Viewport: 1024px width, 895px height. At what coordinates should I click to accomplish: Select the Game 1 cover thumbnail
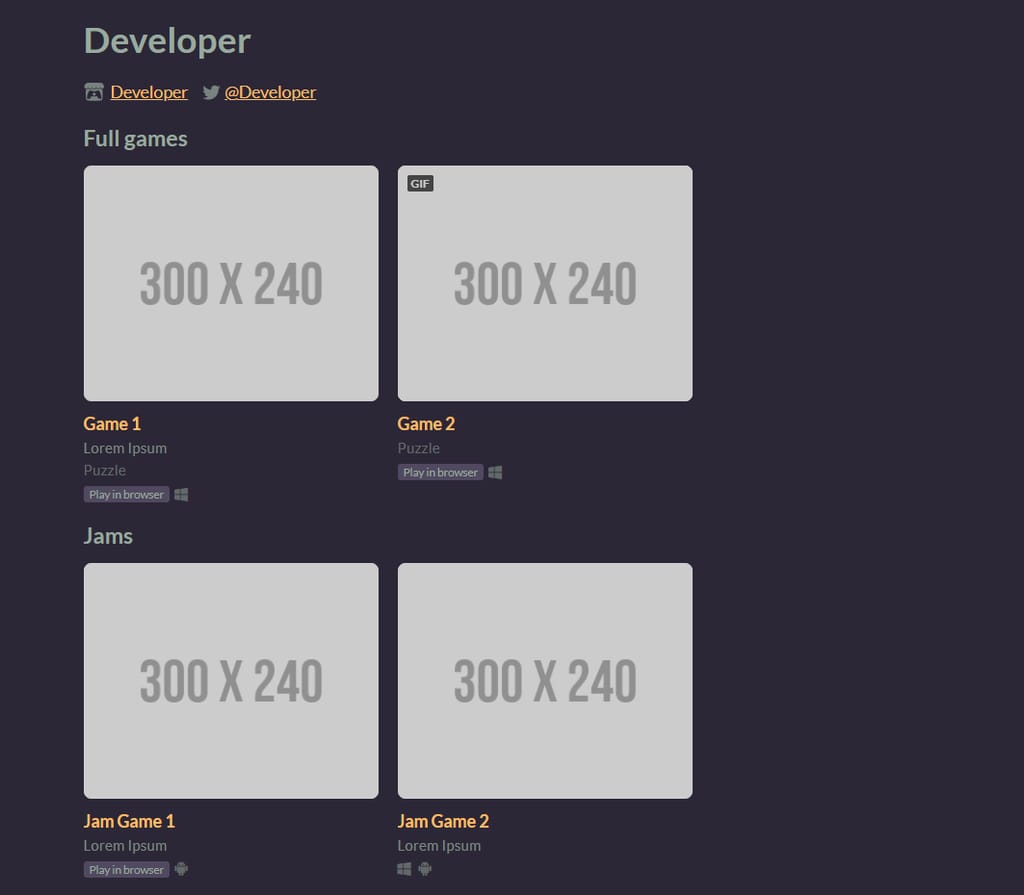(x=231, y=283)
